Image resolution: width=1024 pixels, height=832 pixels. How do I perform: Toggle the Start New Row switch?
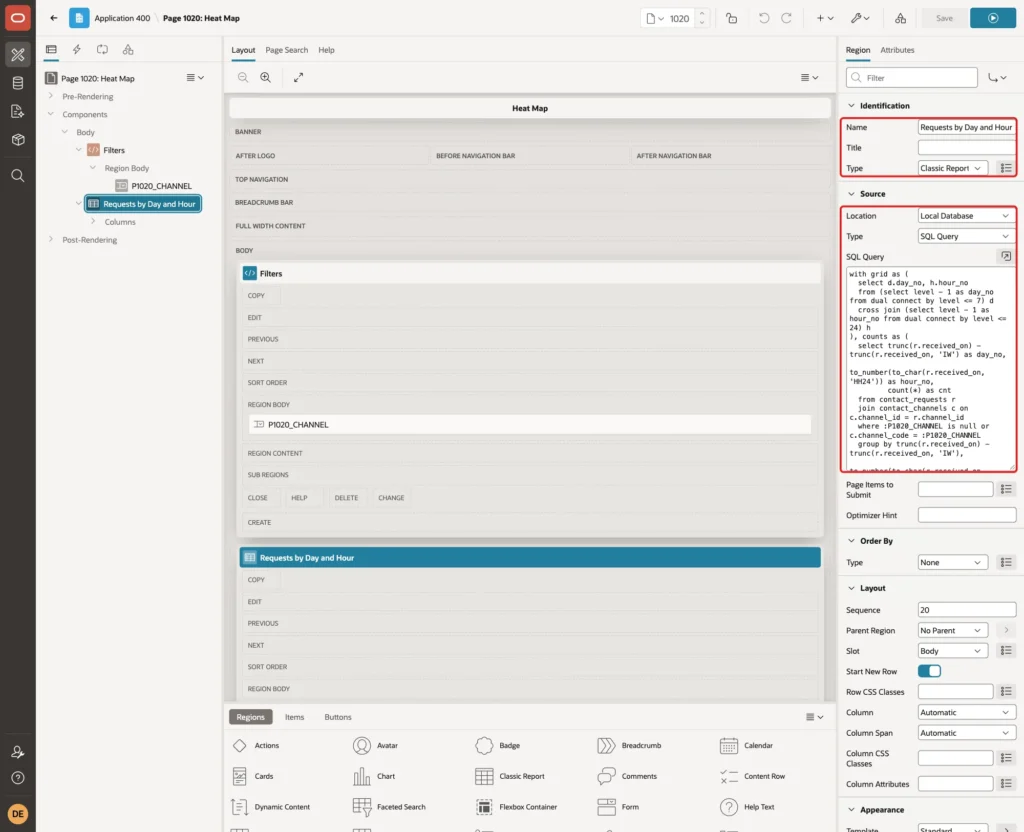(x=929, y=671)
